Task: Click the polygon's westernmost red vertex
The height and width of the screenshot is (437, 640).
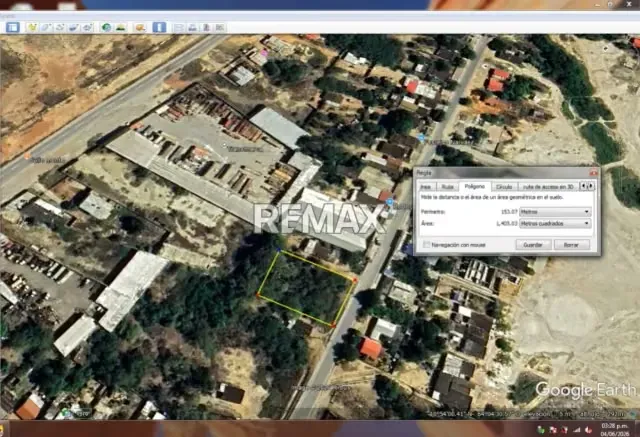Action: pos(258,294)
